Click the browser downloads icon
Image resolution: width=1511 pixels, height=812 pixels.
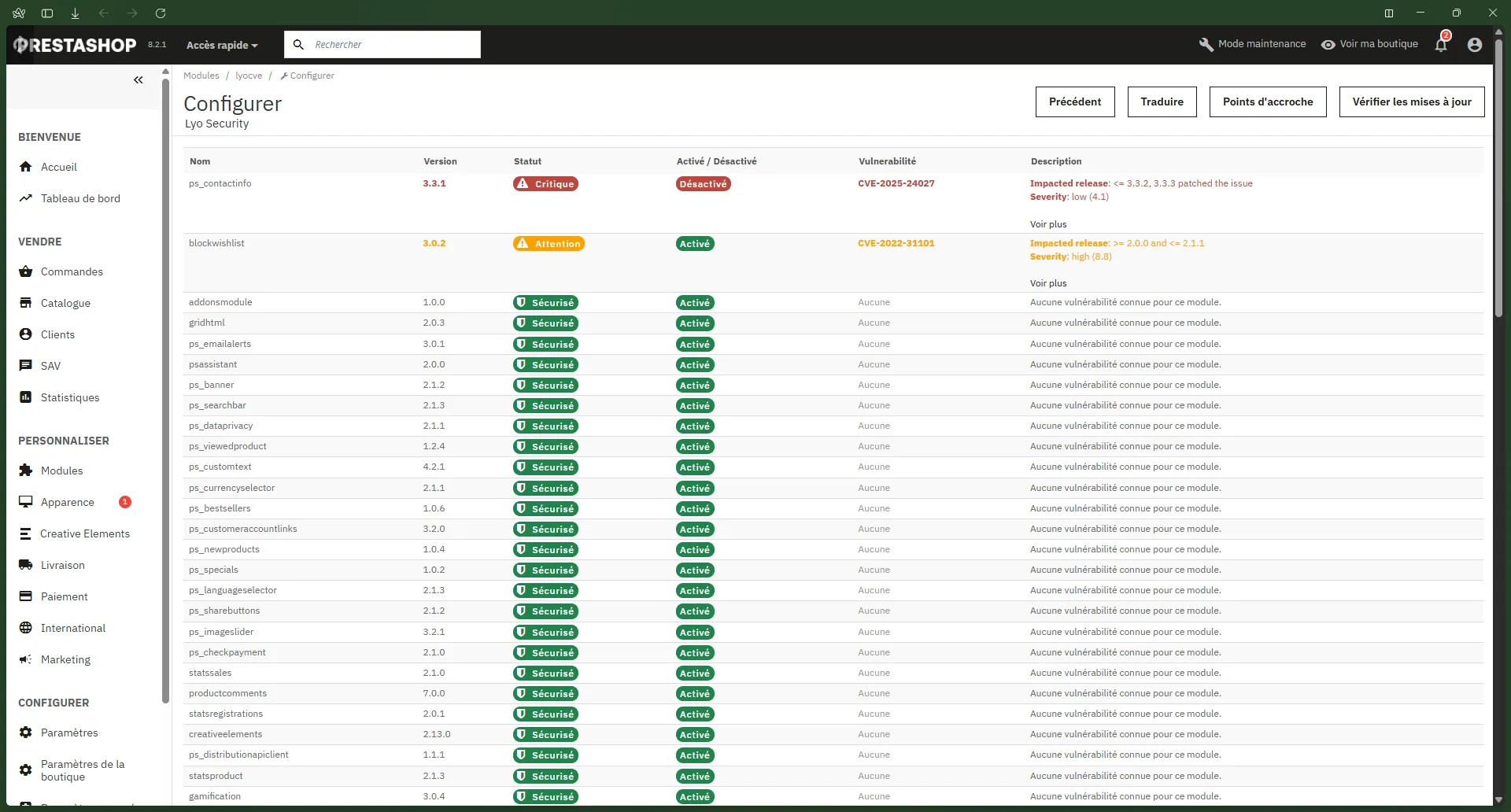[x=76, y=13]
